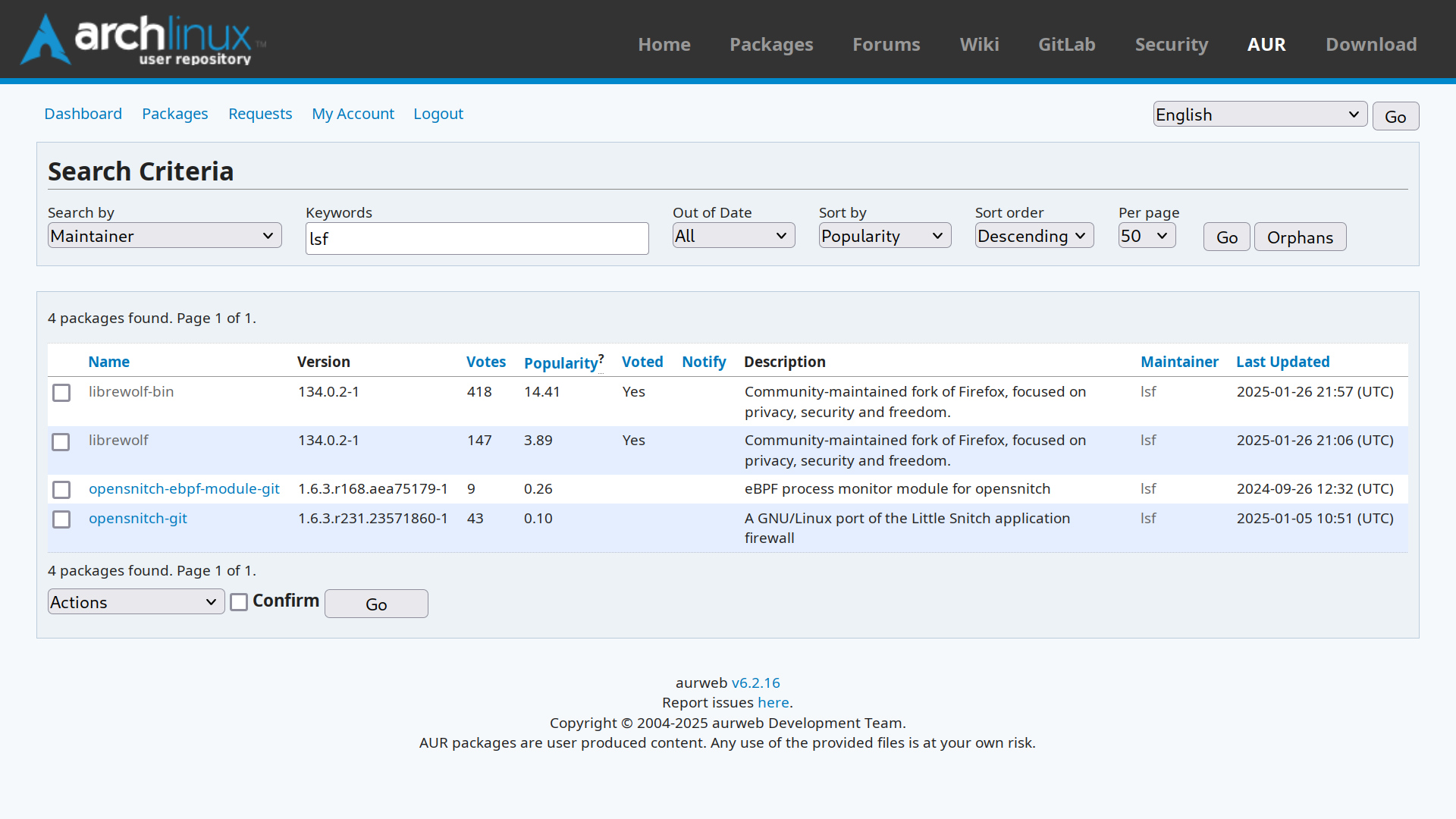Viewport: 1456px width, 819px height.
Task: Expand the English language selector
Action: [1260, 115]
